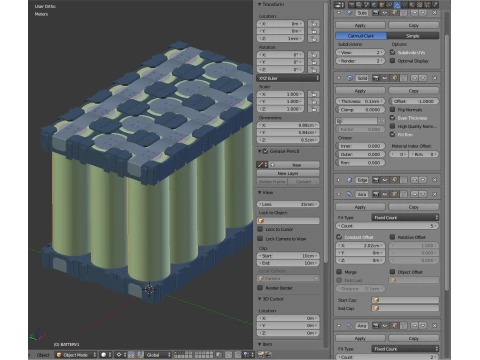Open the Modifiers wrench tab icon
480x360 pixels.
(397, 5)
